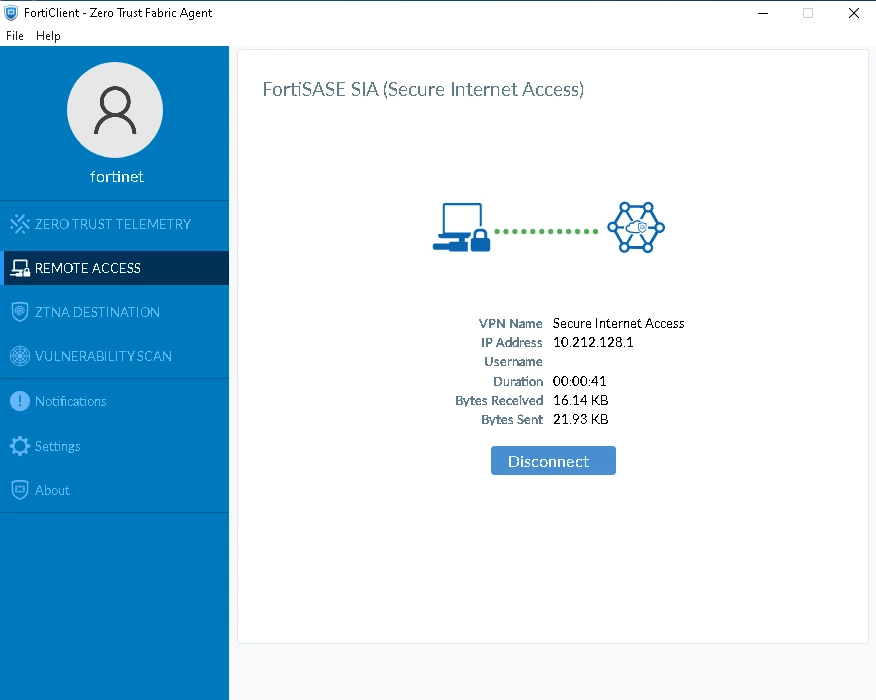Open the VULNERABILITY SCAN section
The height and width of the screenshot is (700, 876).
coord(103,356)
